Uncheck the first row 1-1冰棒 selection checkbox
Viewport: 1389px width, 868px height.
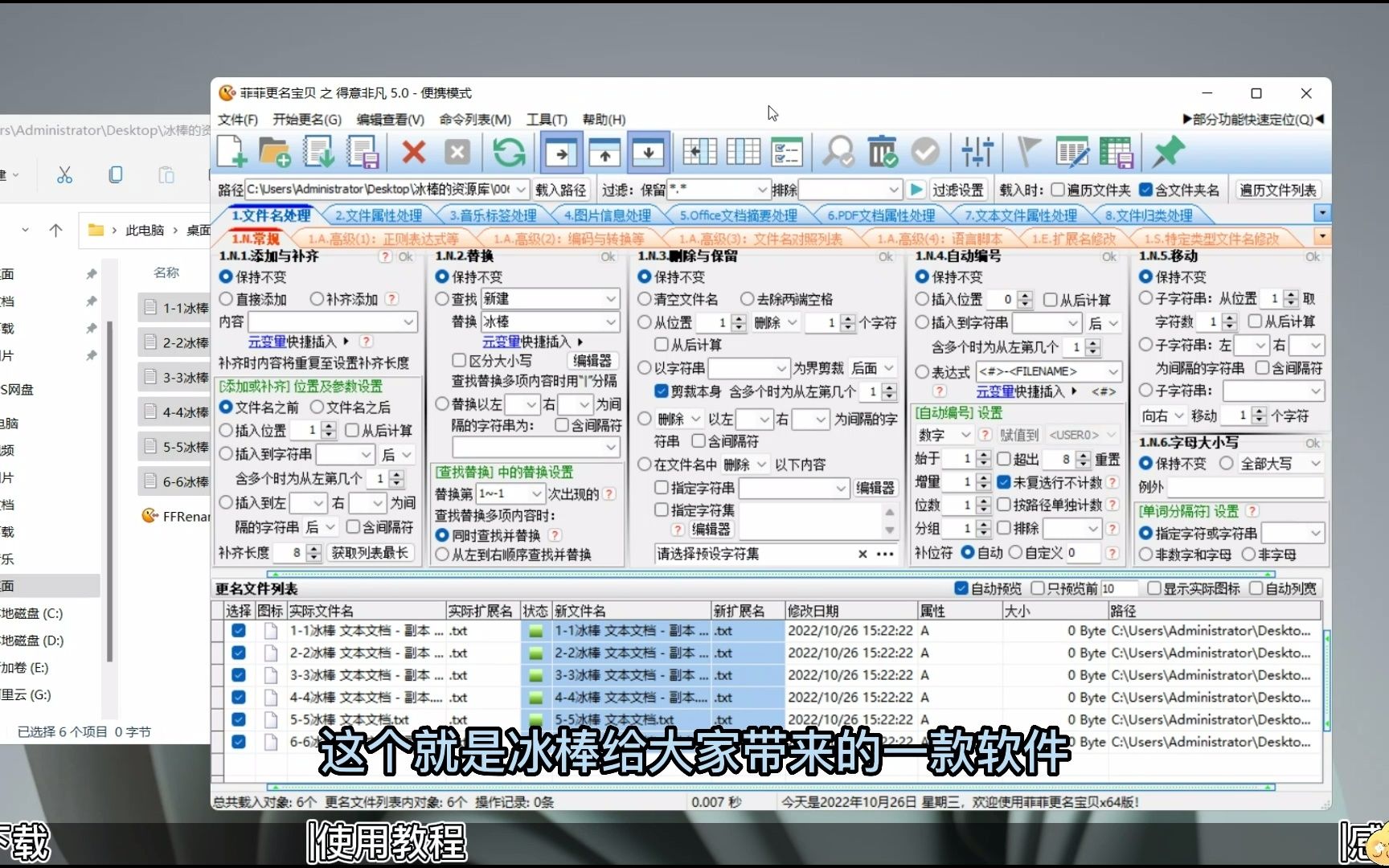(238, 631)
